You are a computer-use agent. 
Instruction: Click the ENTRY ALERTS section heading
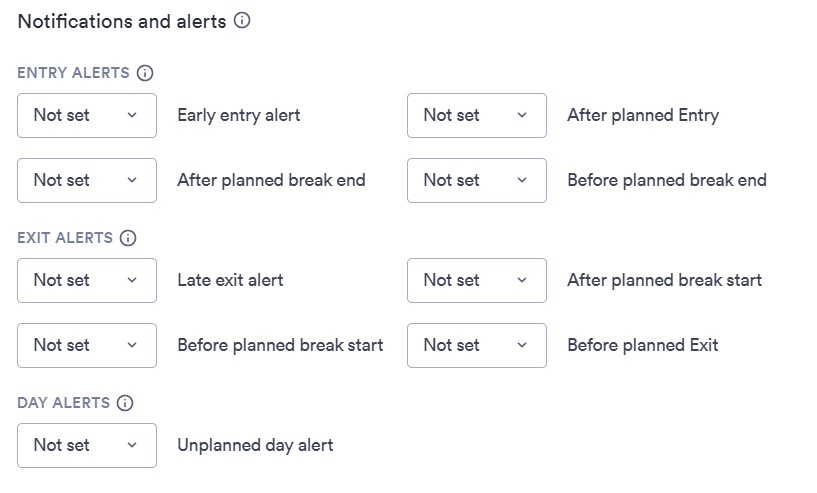pos(73,73)
